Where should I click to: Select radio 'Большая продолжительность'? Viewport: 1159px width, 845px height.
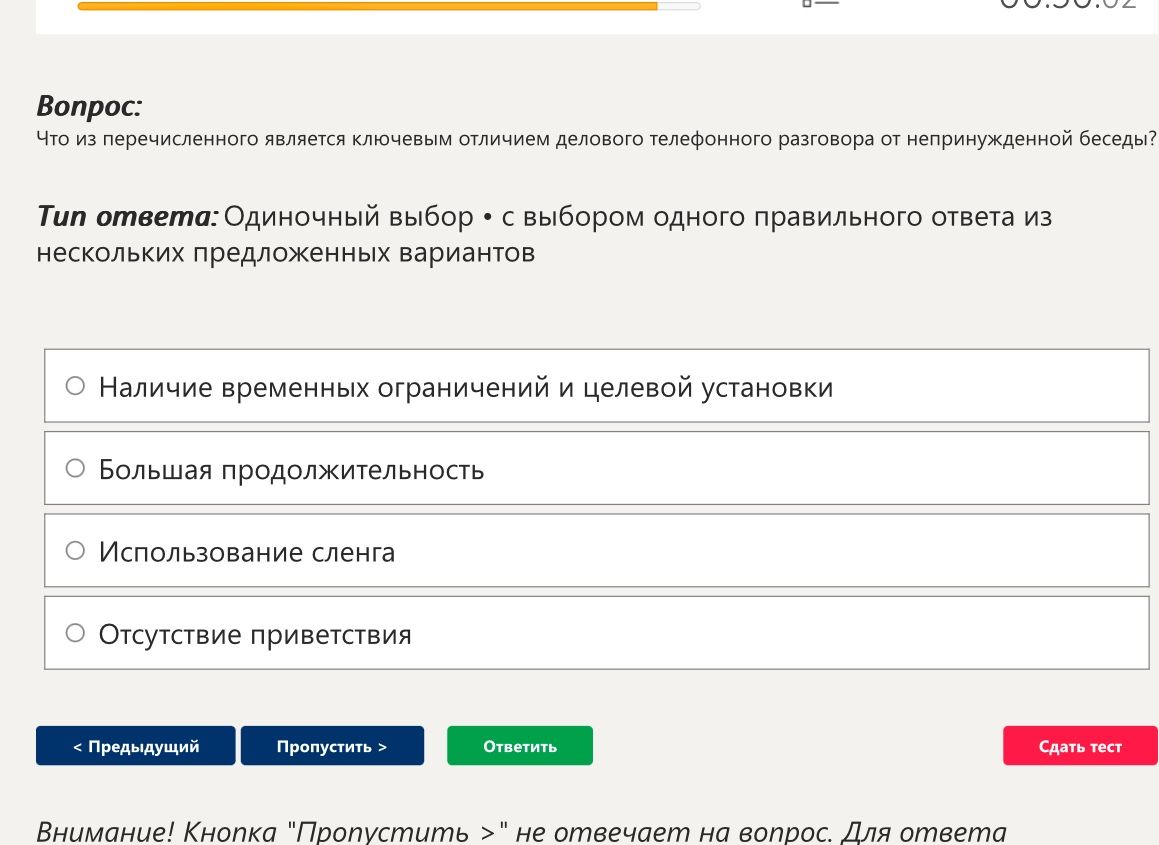pos(75,468)
